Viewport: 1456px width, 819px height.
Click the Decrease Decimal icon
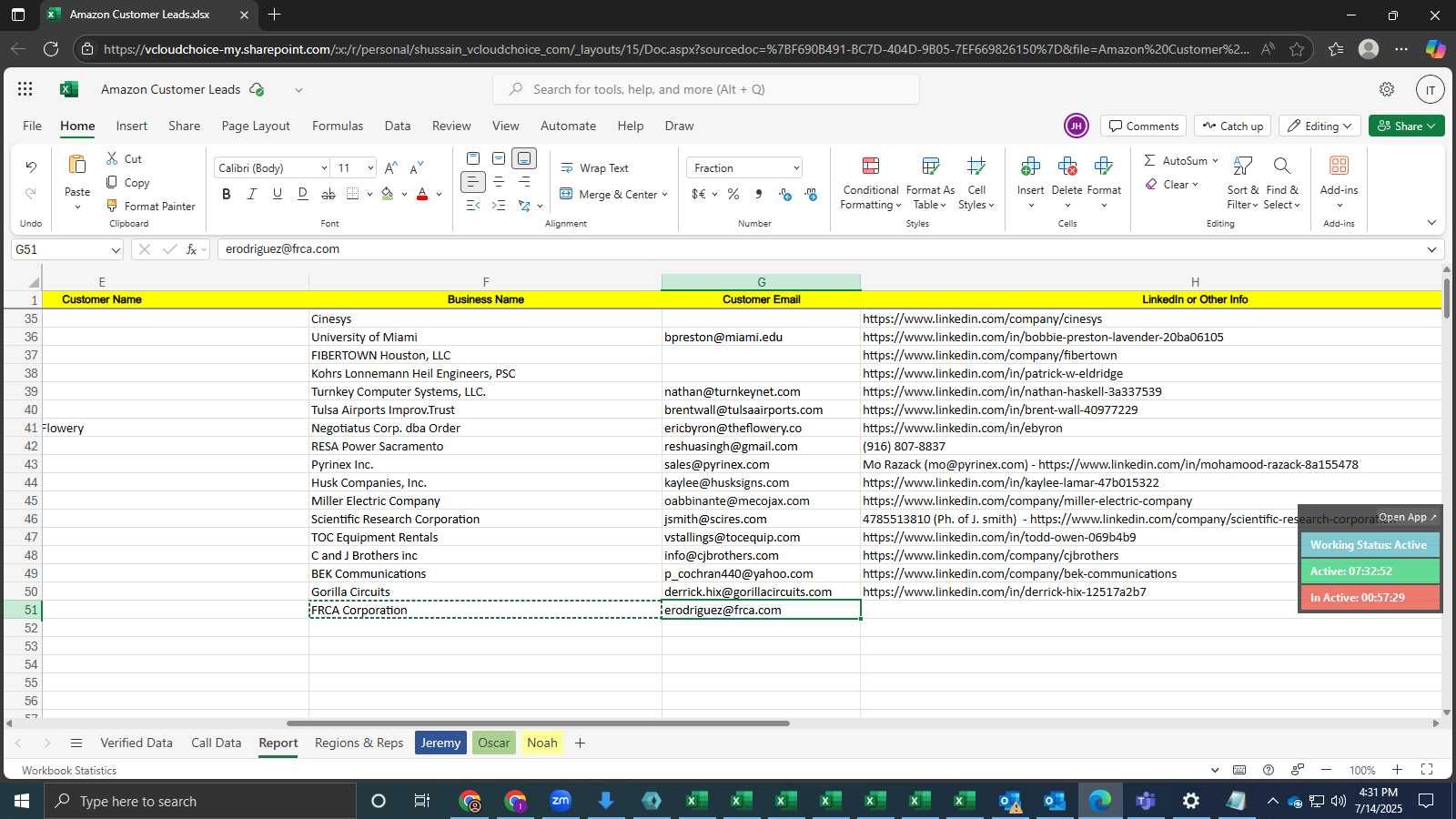pos(811,194)
